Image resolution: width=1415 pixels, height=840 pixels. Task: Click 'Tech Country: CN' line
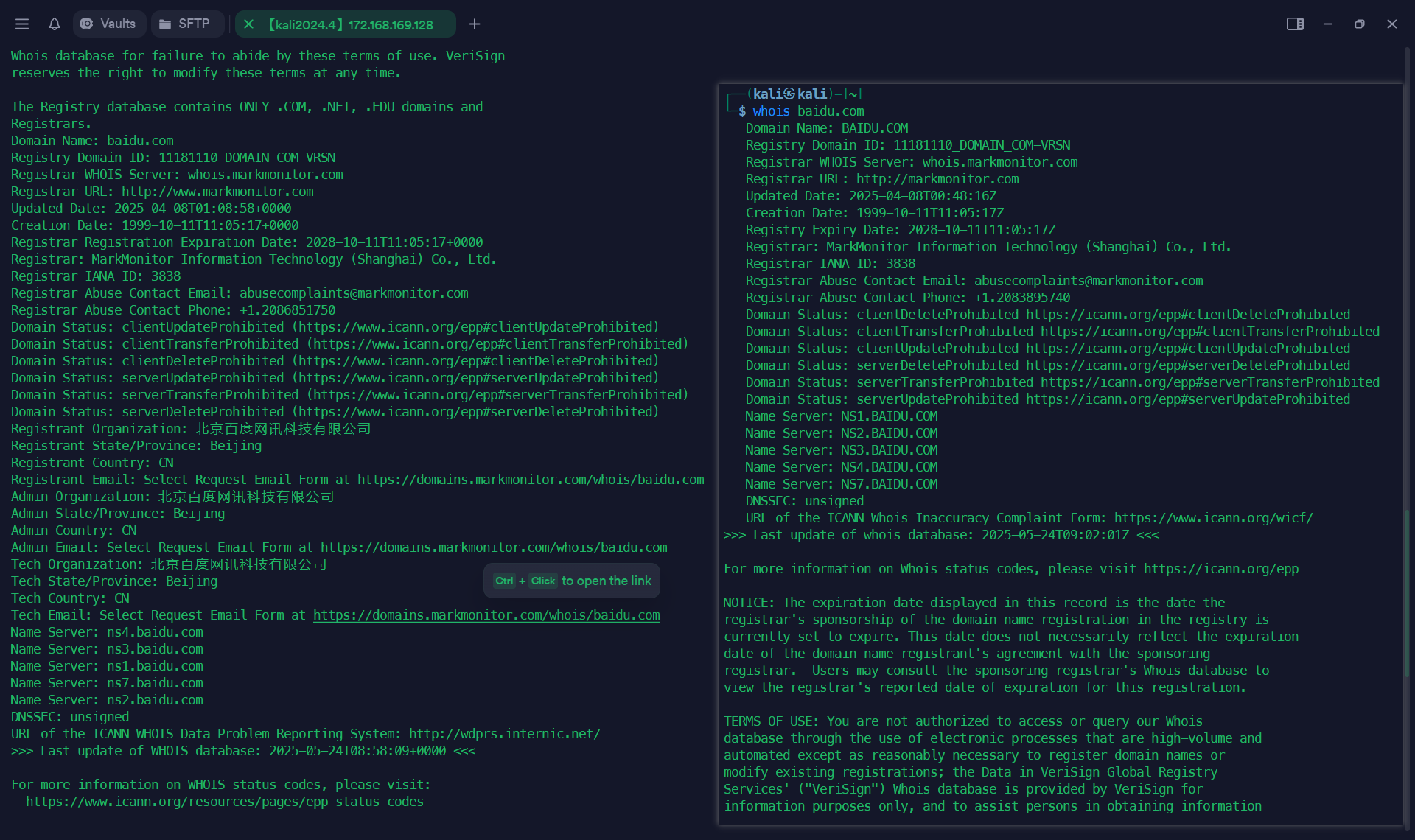coord(70,598)
